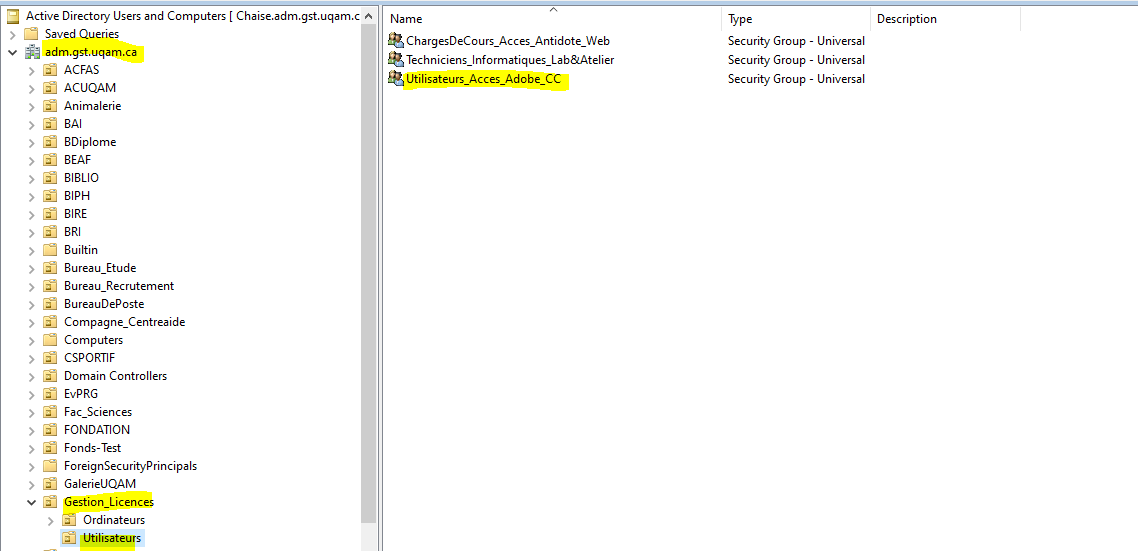Expand the Domain Controllers node
Screen dimensions: 1138x551
tap(31, 377)
